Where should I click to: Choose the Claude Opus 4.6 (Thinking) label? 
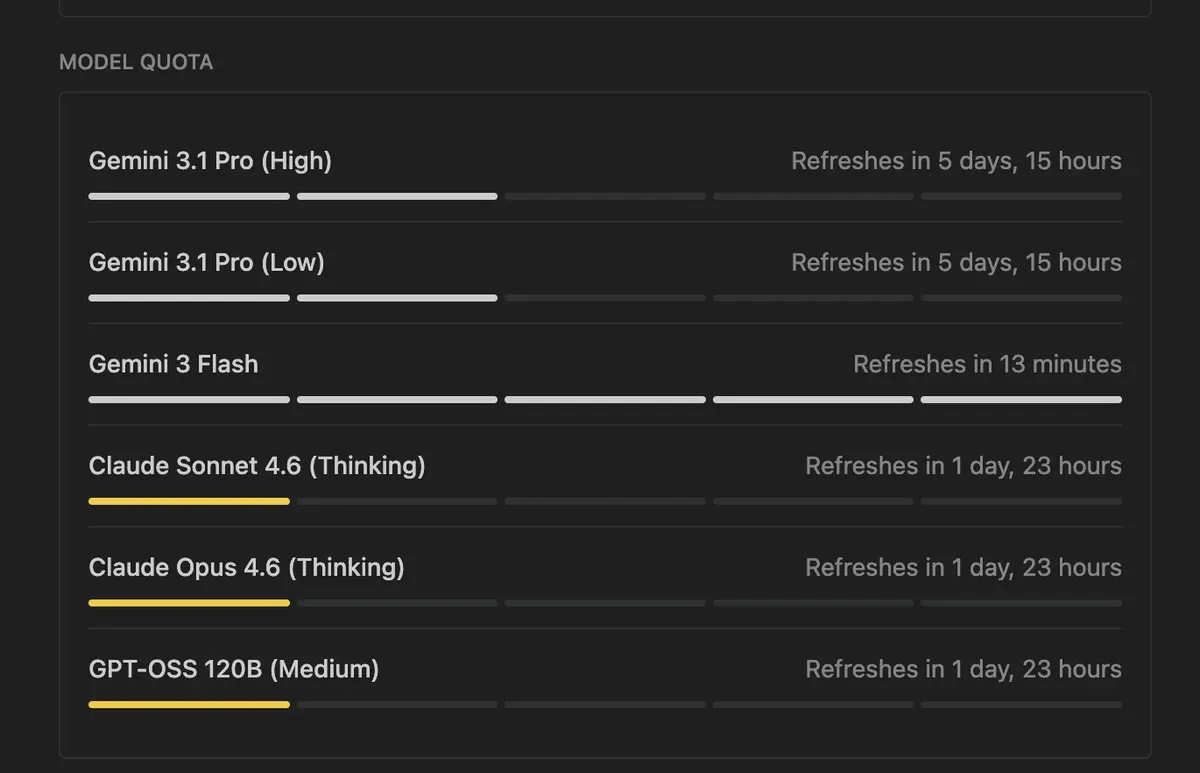(246, 568)
